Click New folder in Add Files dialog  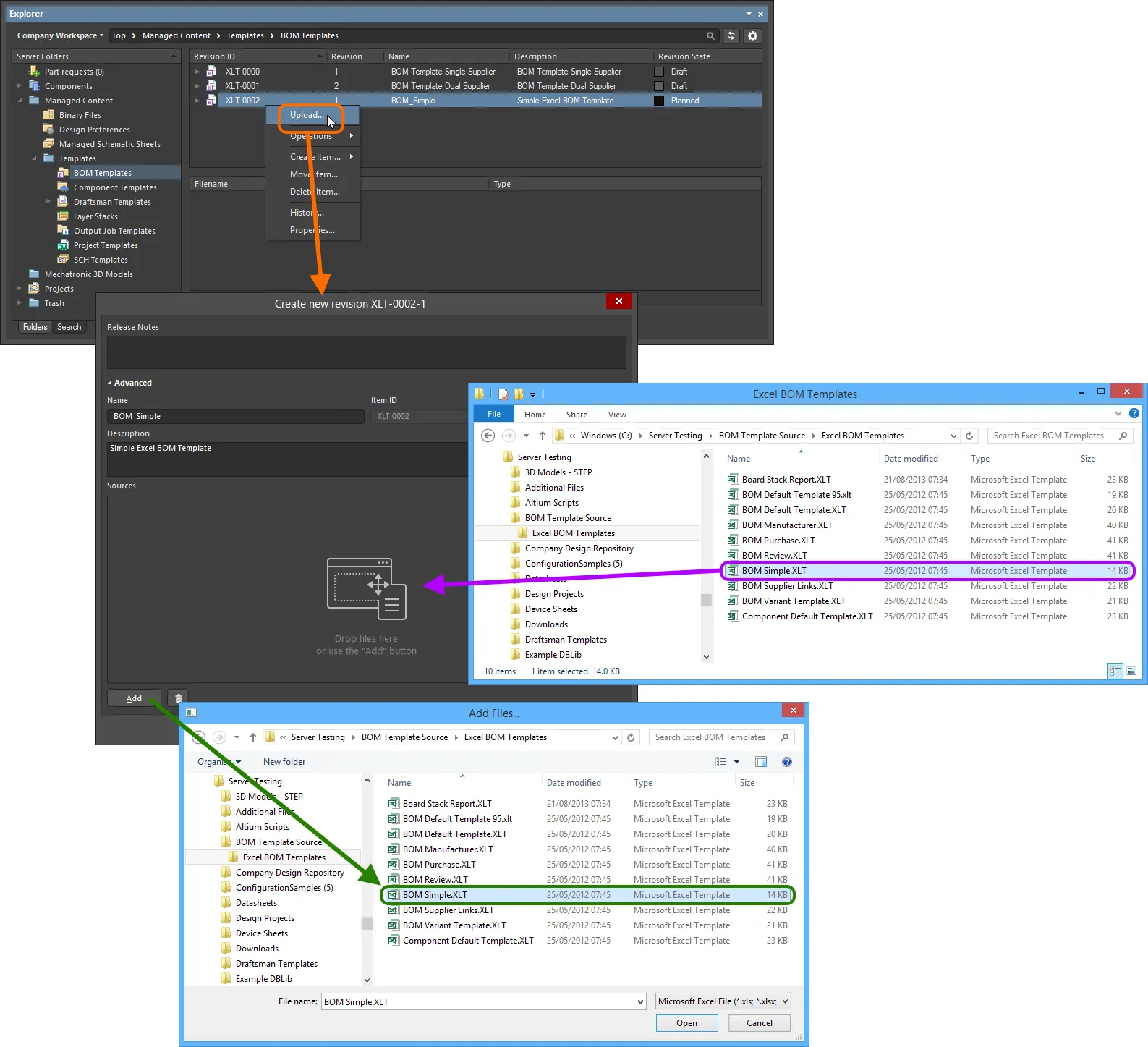tap(284, 762)
